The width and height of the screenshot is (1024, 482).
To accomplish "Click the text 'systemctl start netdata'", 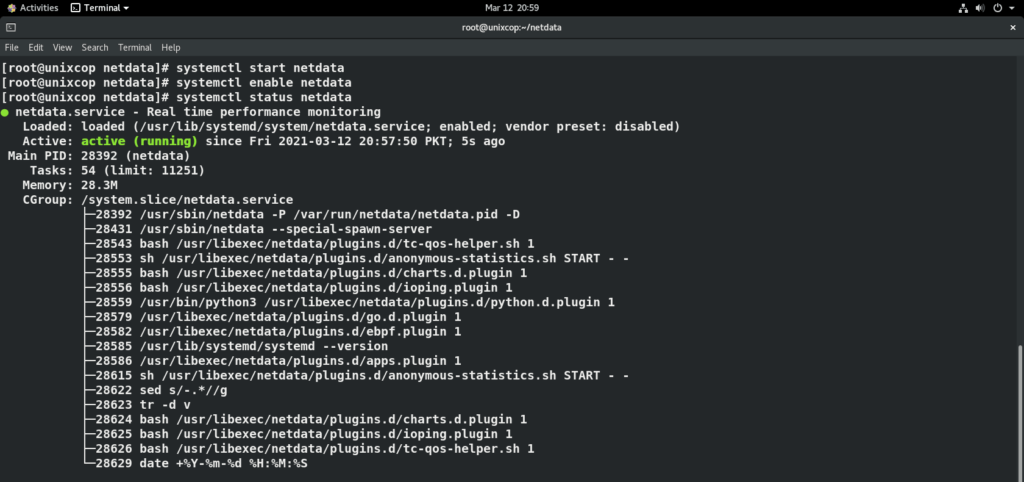I will coord(260,68).
